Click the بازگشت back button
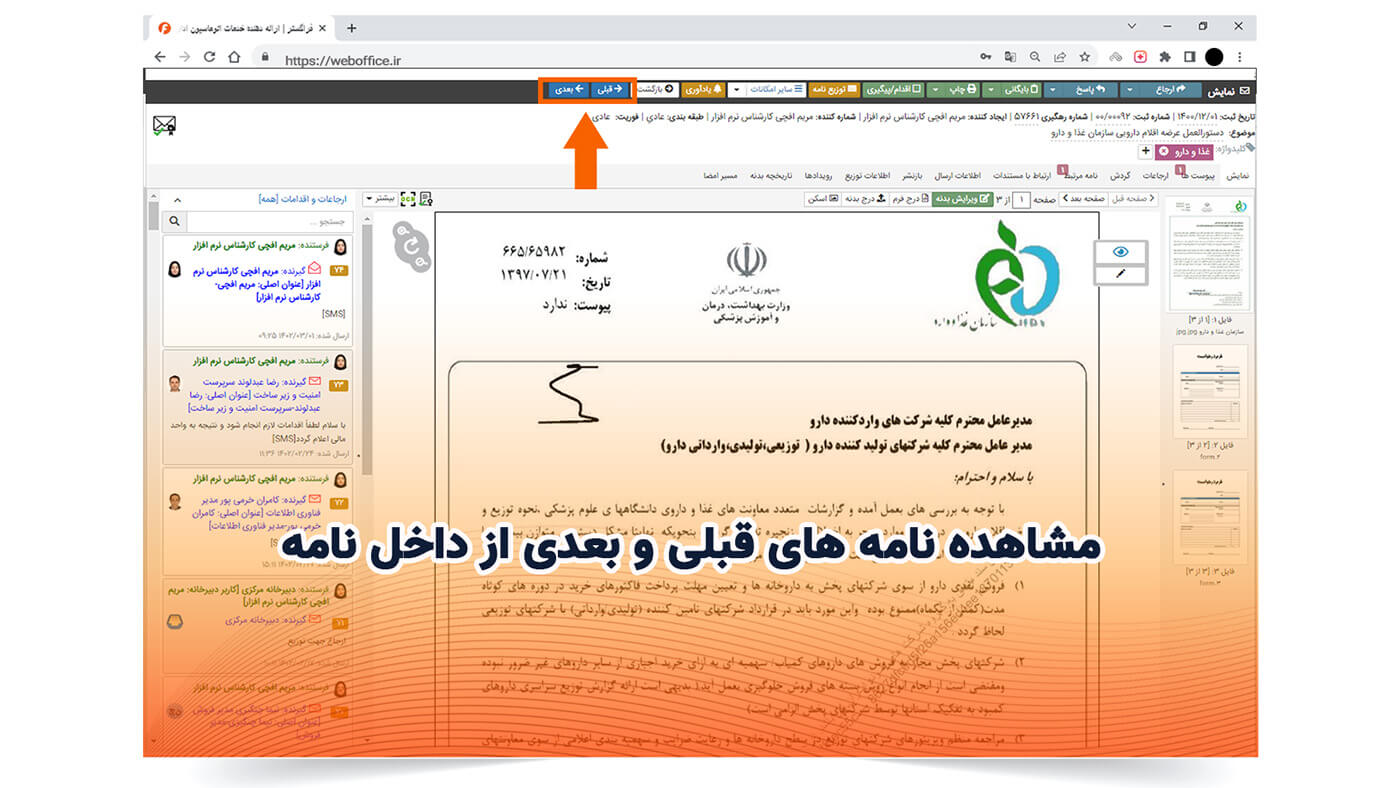 tap(657, 89)
